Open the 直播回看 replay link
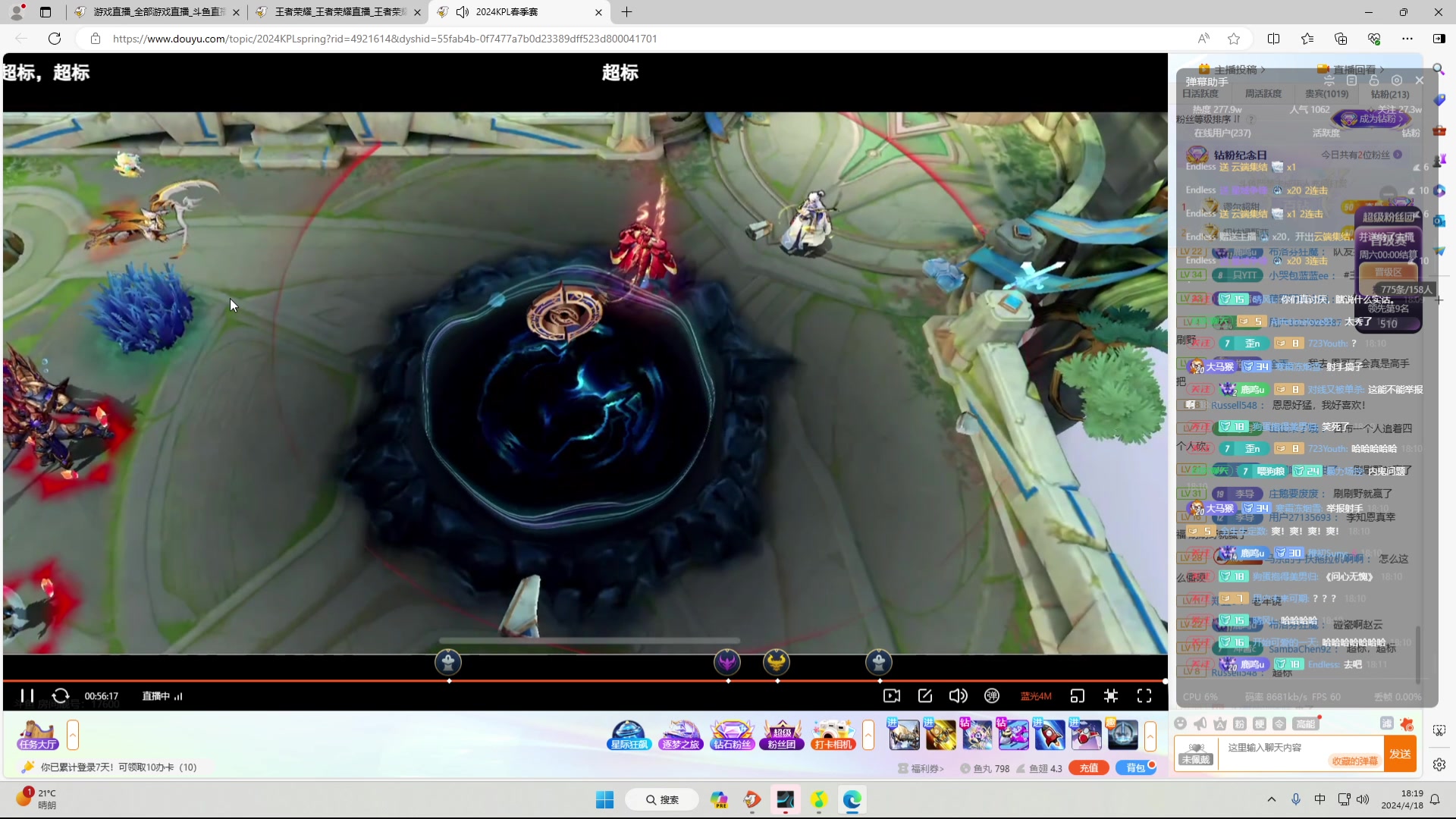Screen dimensions: 1456x819 [x=1351, y=69]
